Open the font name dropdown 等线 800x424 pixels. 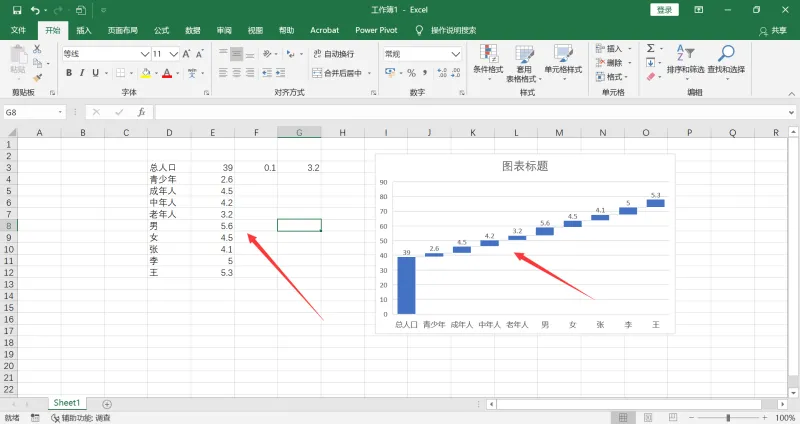[x=145, y=54]
